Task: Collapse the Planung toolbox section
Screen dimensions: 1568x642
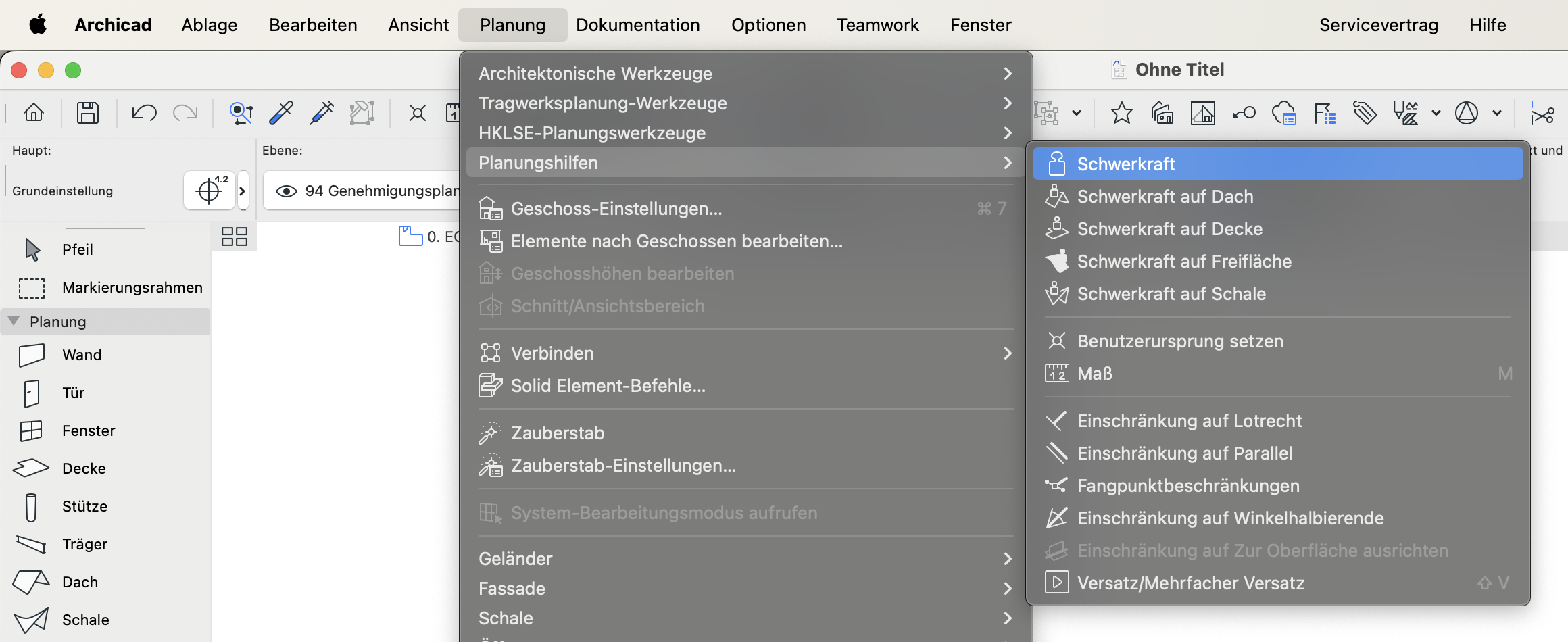Action: click(14, 322)
